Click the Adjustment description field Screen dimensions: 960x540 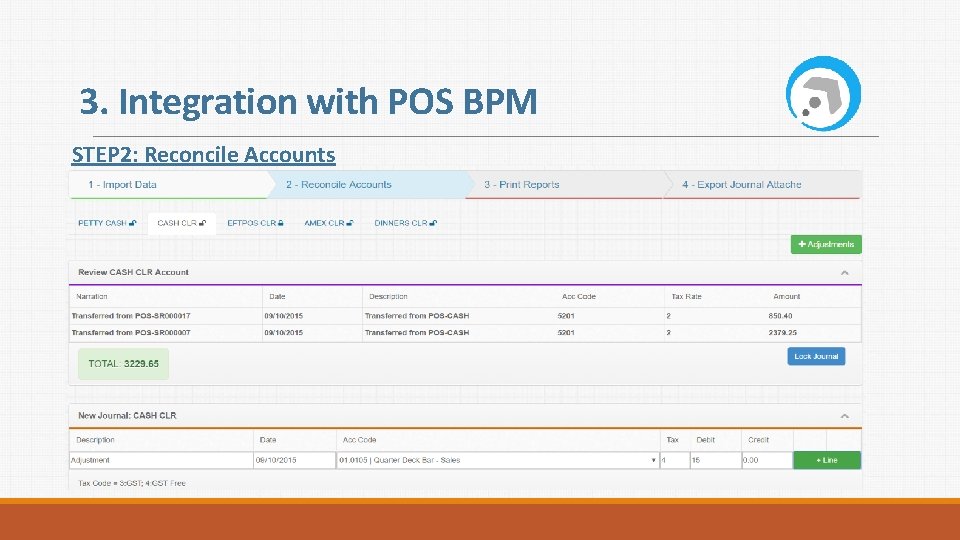161,460
